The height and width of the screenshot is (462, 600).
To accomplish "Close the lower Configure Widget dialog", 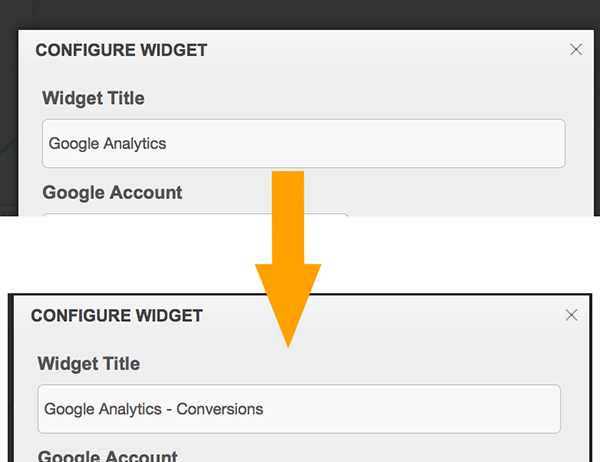I will [571, 315].
